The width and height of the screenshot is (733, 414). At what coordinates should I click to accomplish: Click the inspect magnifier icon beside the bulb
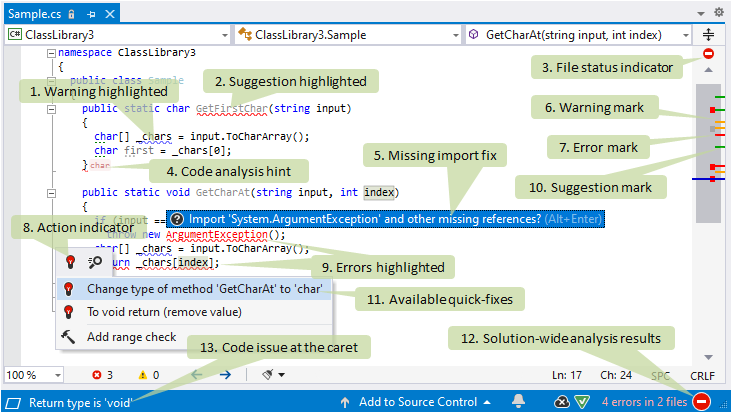coord(95,262)
